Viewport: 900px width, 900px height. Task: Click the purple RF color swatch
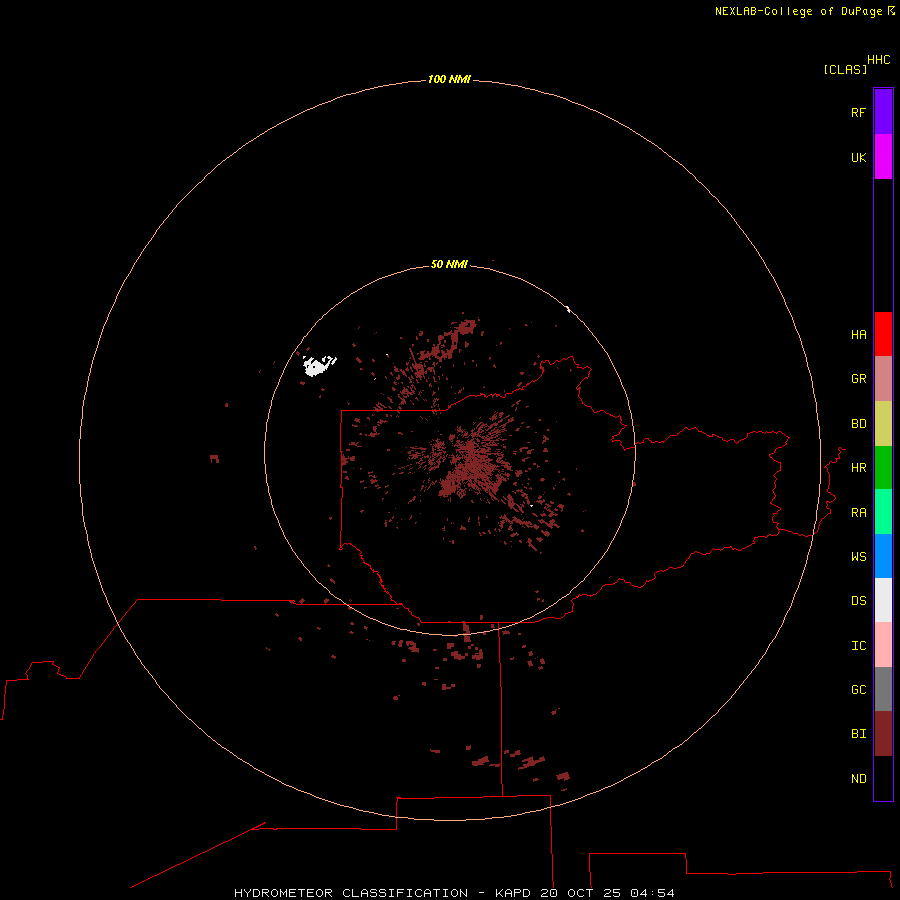[x=883, y=112]
